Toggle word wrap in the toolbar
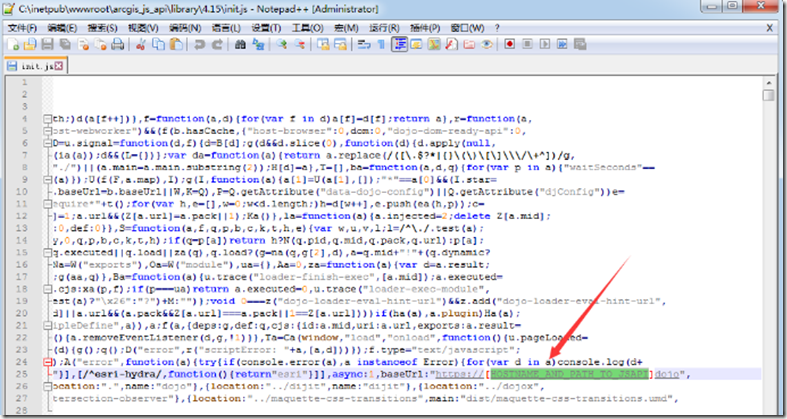787x419 pixels. coord(364,44)
